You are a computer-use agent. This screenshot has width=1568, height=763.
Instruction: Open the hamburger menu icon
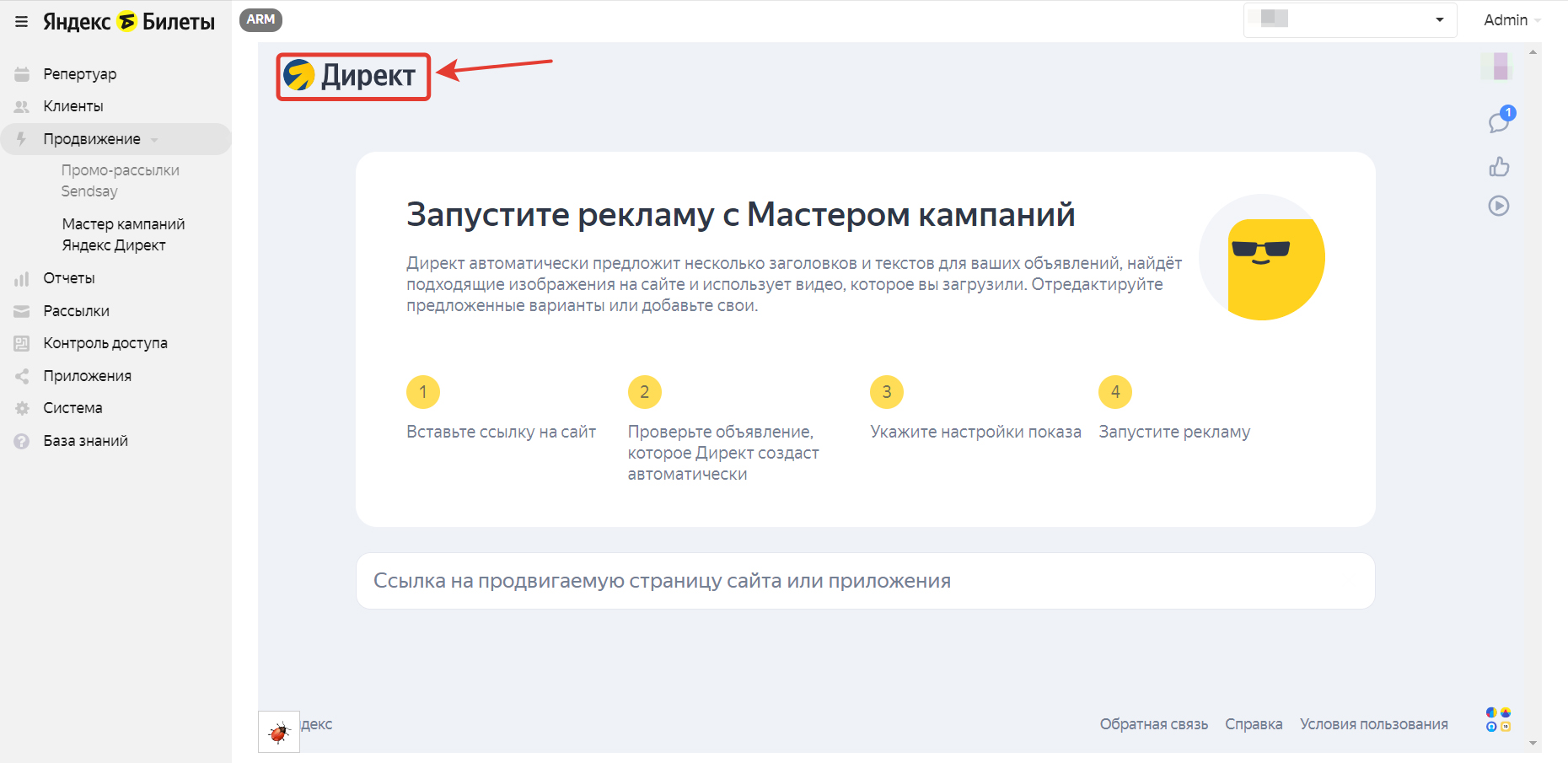[x=22, y=22]
